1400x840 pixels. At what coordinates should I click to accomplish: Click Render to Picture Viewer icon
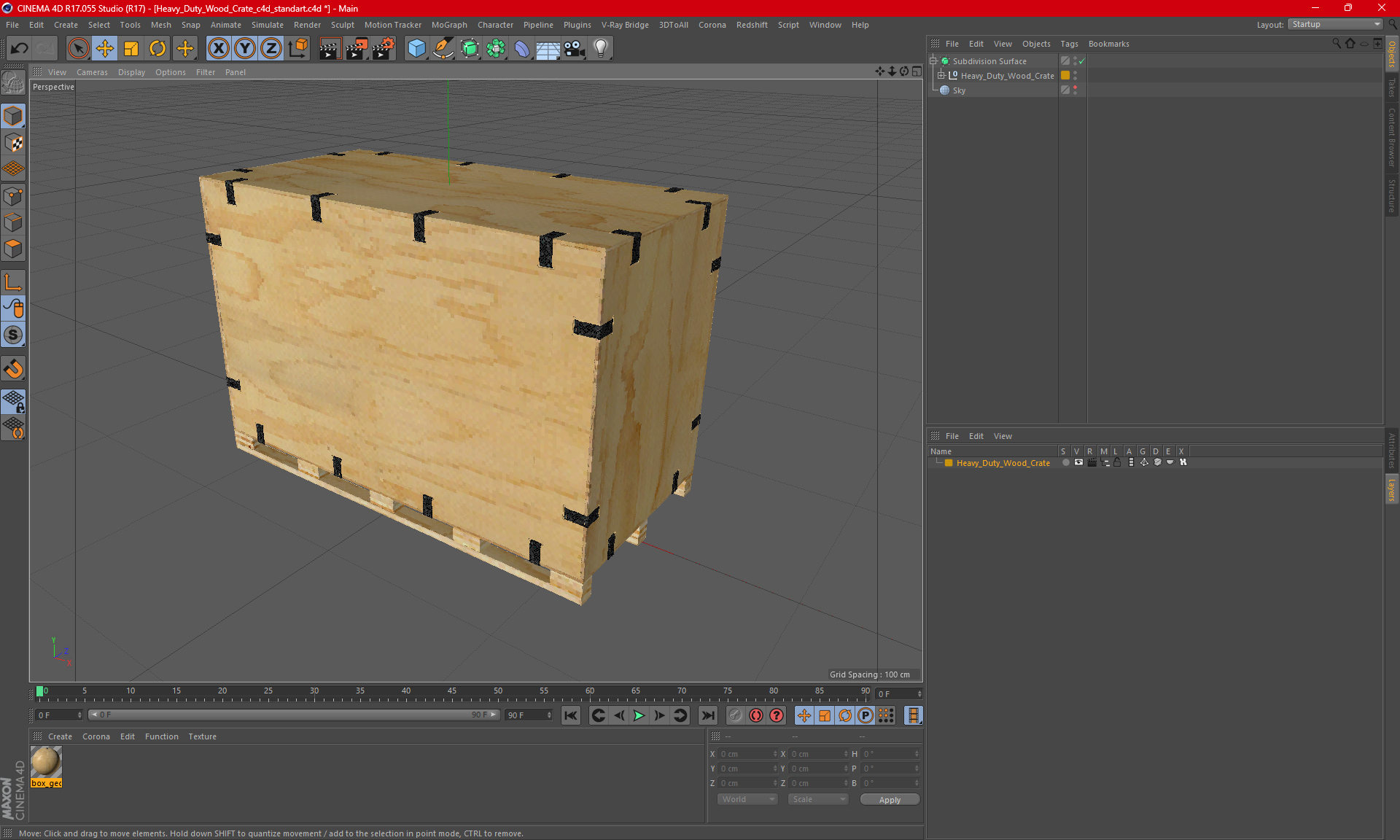pyautogui.click(x=357, y=49)
